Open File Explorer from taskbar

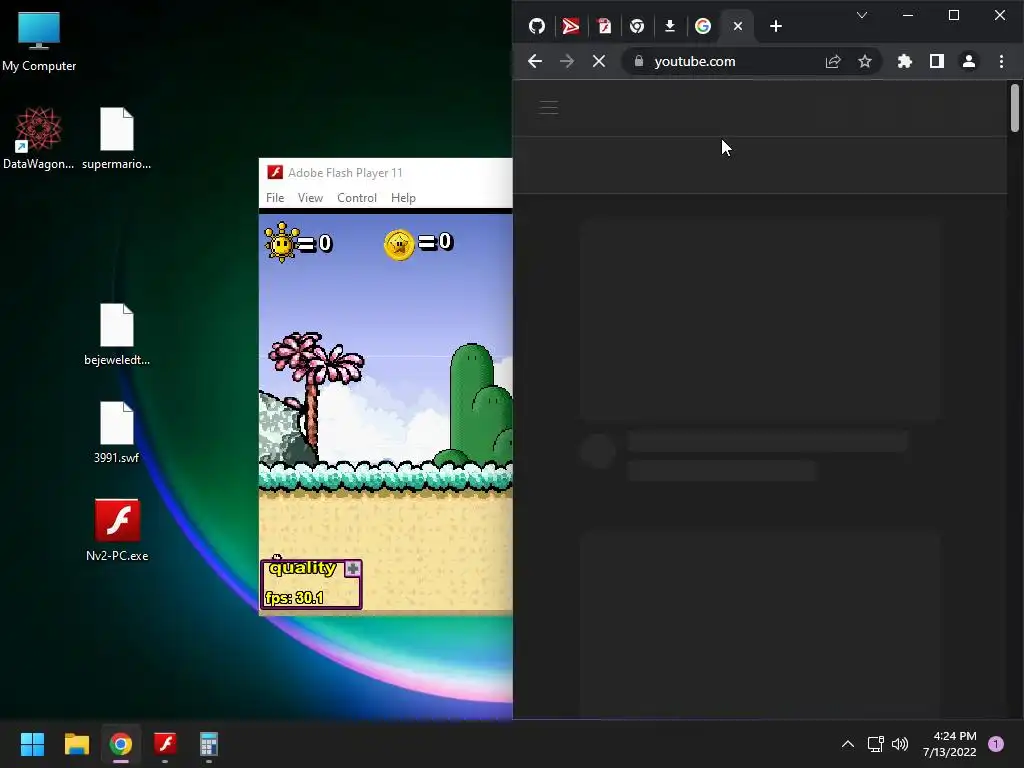coord(76,744)
